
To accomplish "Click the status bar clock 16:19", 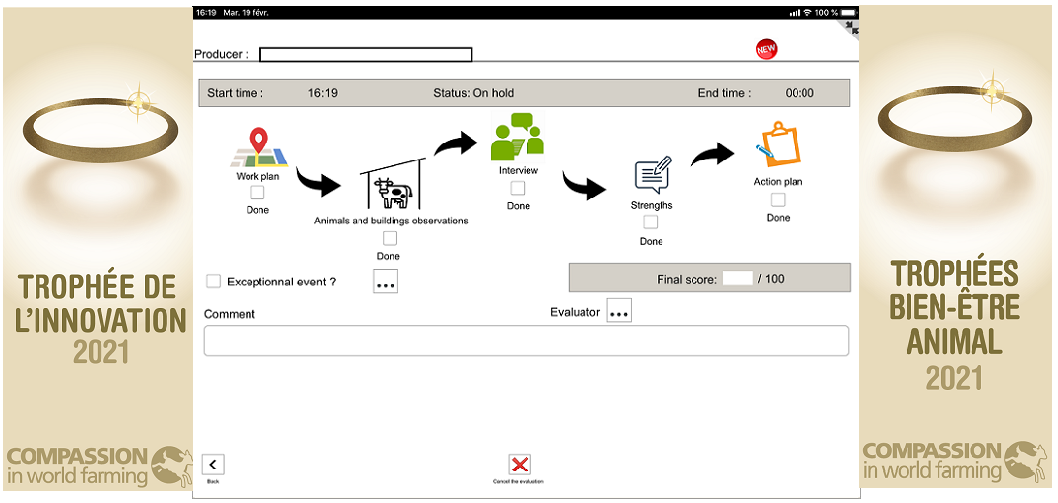I will 204,13.
